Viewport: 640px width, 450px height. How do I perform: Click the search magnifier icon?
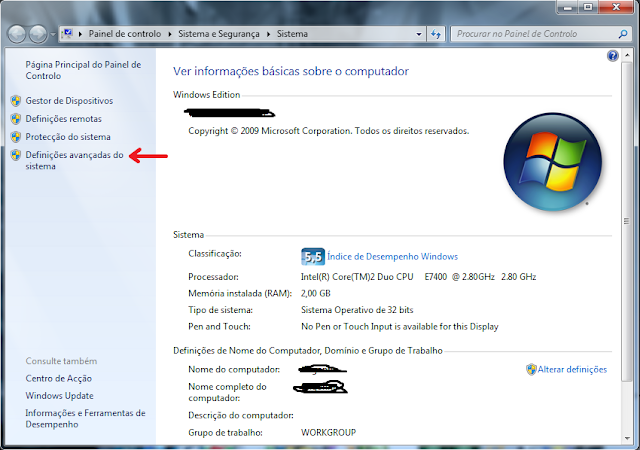point(623,34)
